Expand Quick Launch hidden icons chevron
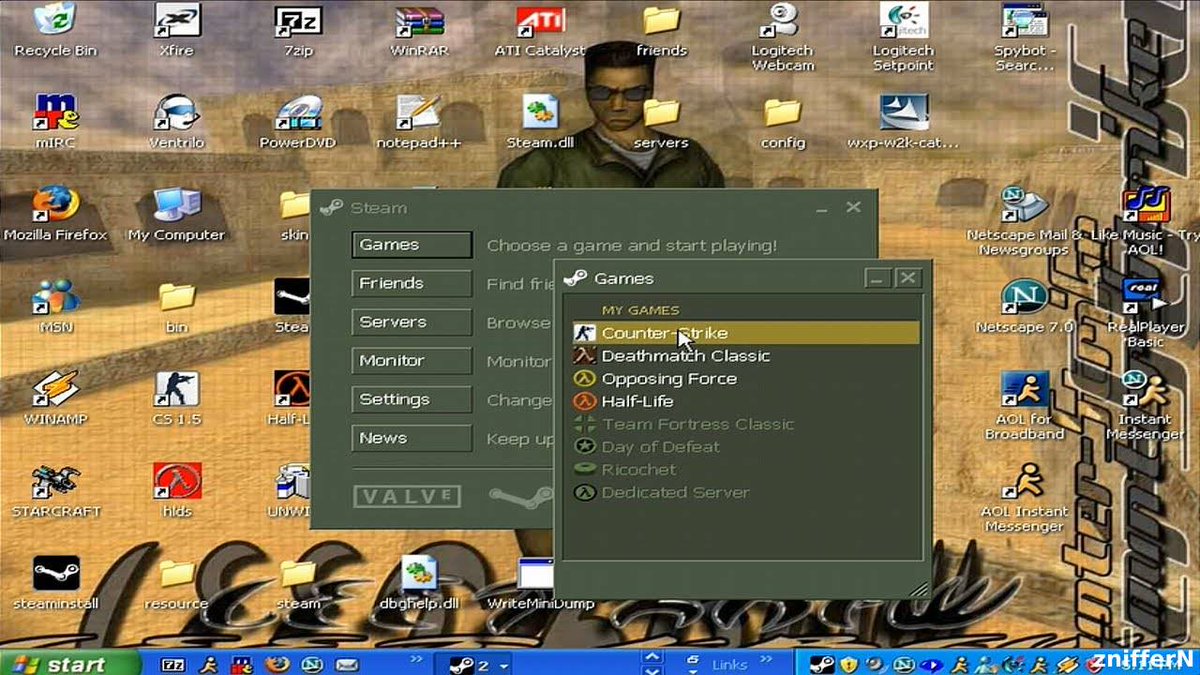Image resolution: width=1200 pixels, height=675 pixels. 417,662
